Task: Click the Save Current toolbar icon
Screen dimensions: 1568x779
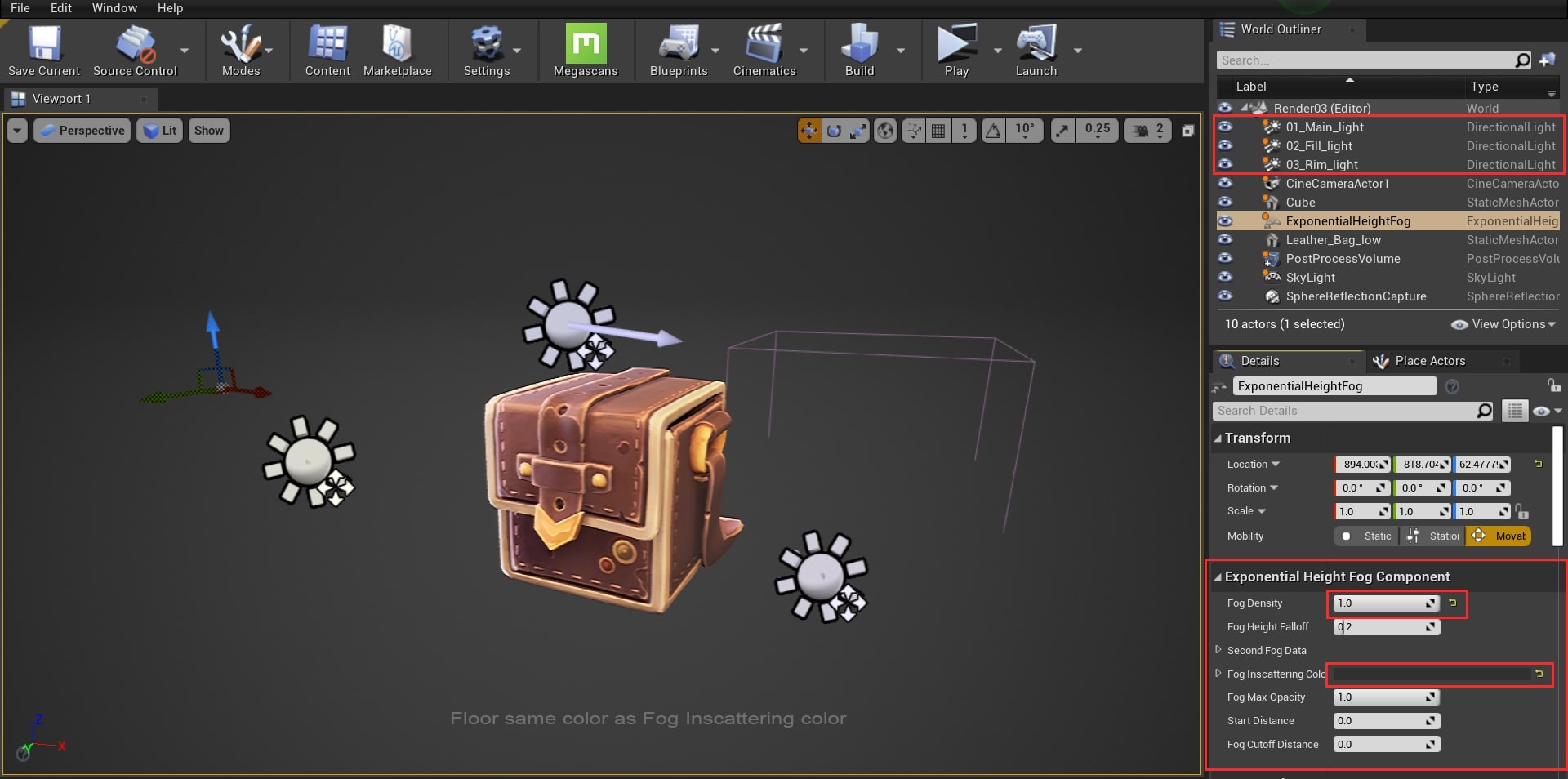Action: pyautogui.click(x=44, y=45)
